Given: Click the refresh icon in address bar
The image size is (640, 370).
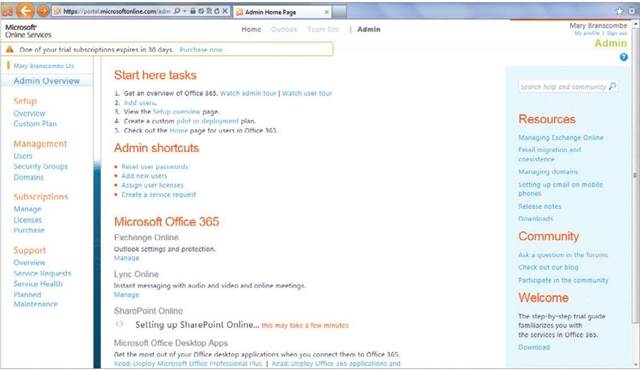Looking at the screenshot, I should point(217,11).
